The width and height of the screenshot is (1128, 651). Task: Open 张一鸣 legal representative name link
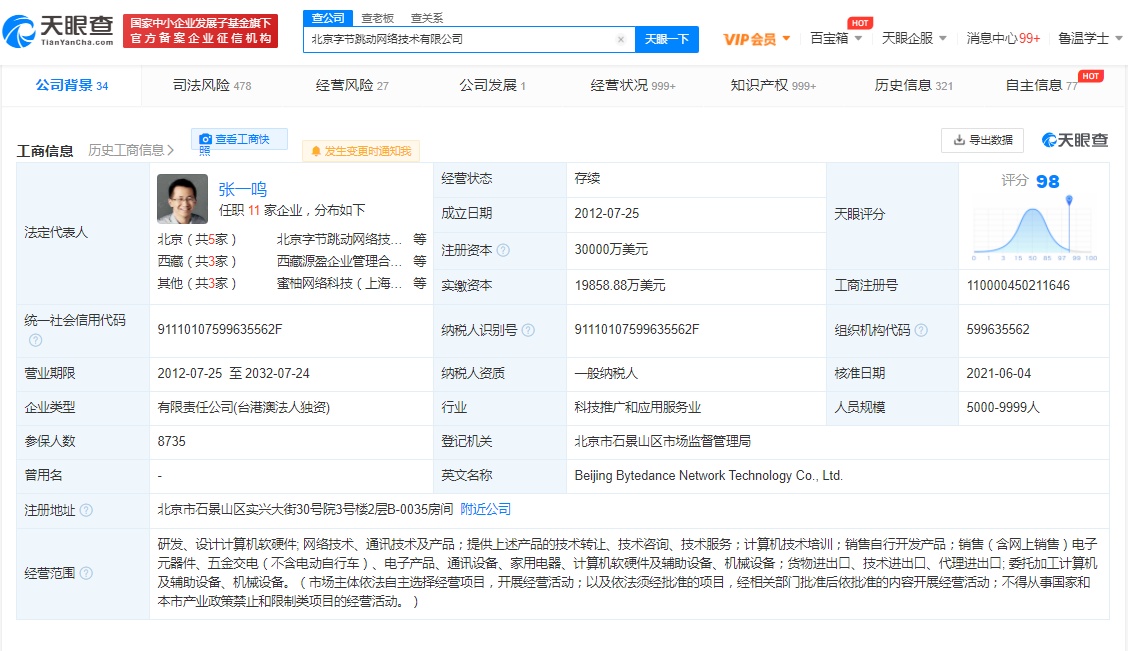tap(242, 189)
